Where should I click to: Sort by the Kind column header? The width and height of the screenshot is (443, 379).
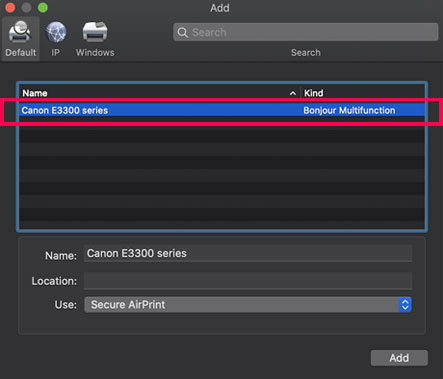point(313,93)
